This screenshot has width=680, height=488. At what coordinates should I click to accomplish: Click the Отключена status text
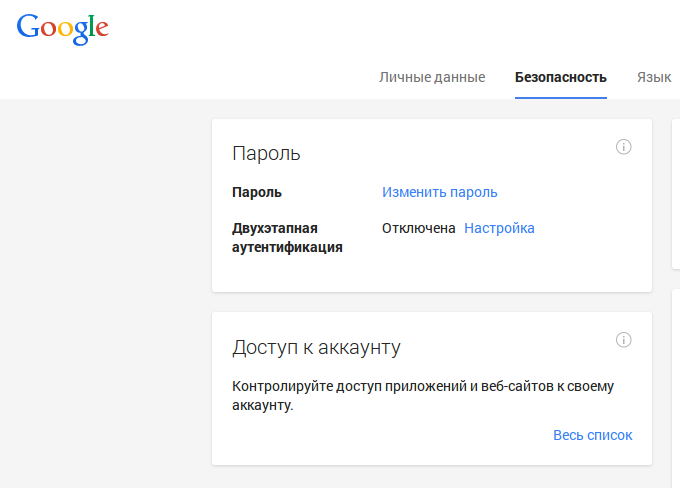click(418, 228)
